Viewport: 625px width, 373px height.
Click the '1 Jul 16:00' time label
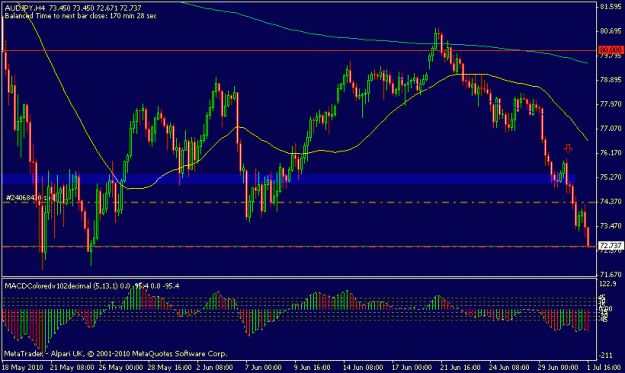pos(603,367)
